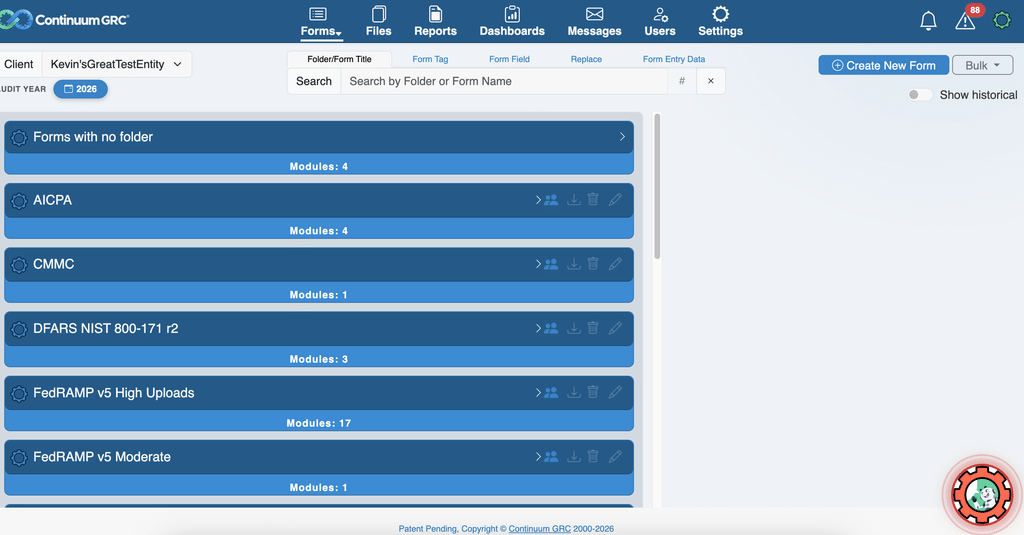Select the Folder/Form Title search tab
1024x535 pixels.
pos(339,59)
